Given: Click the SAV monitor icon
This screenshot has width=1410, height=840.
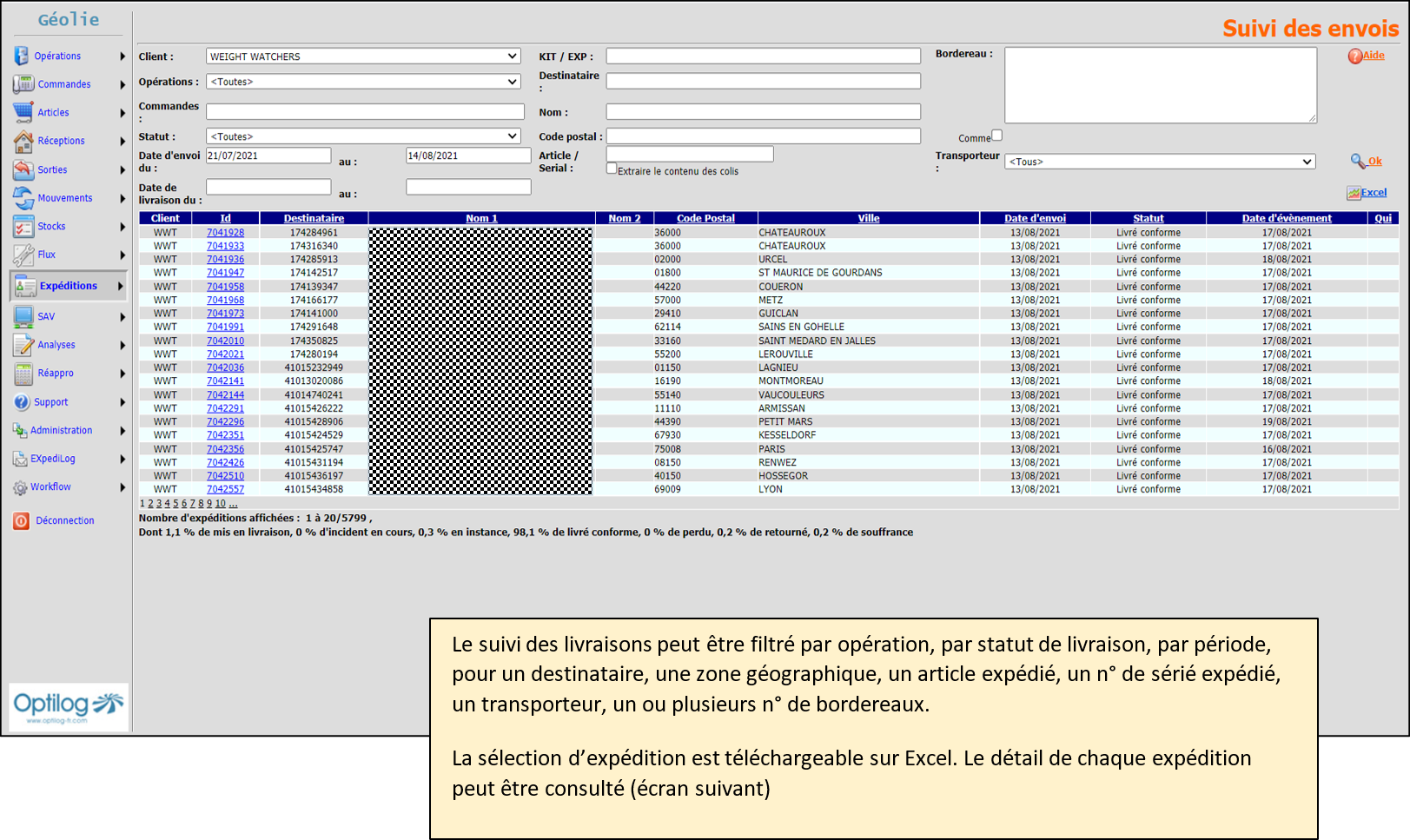Looking at the screenshot, I should 23,316.
